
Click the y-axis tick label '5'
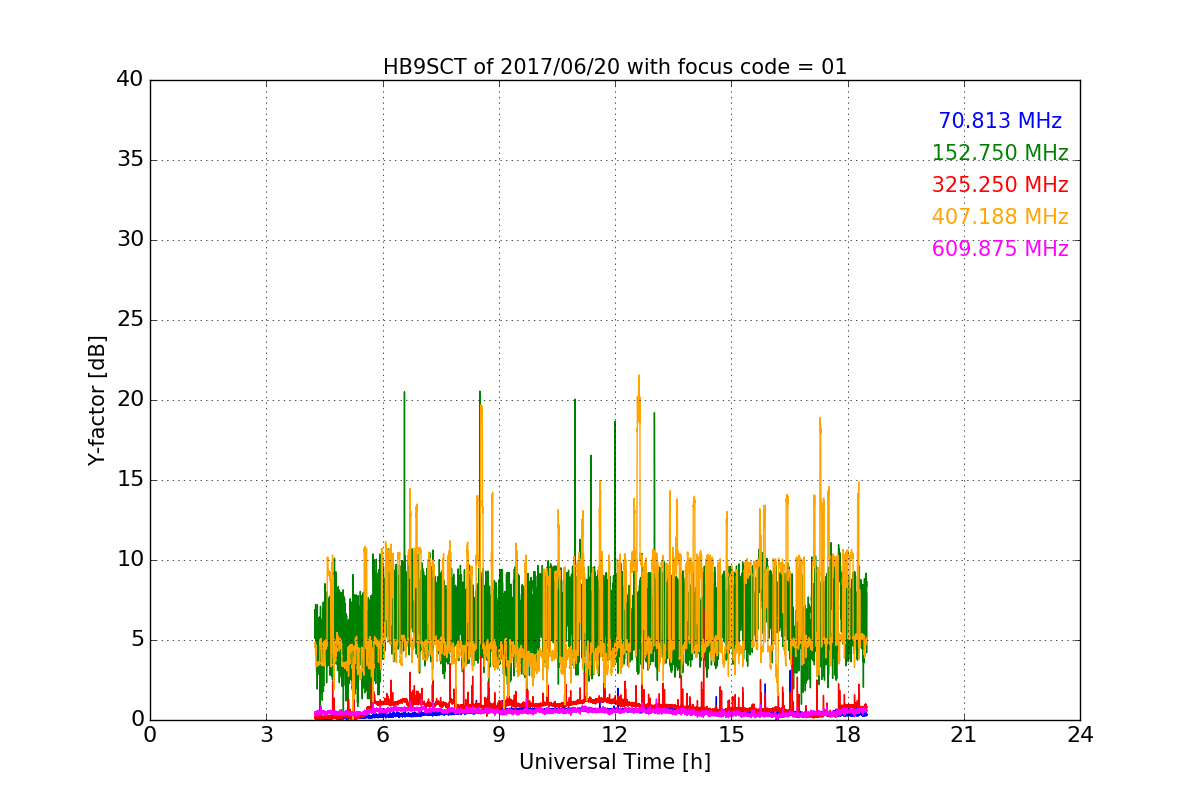pyautogui.click(x=136, y=640)
